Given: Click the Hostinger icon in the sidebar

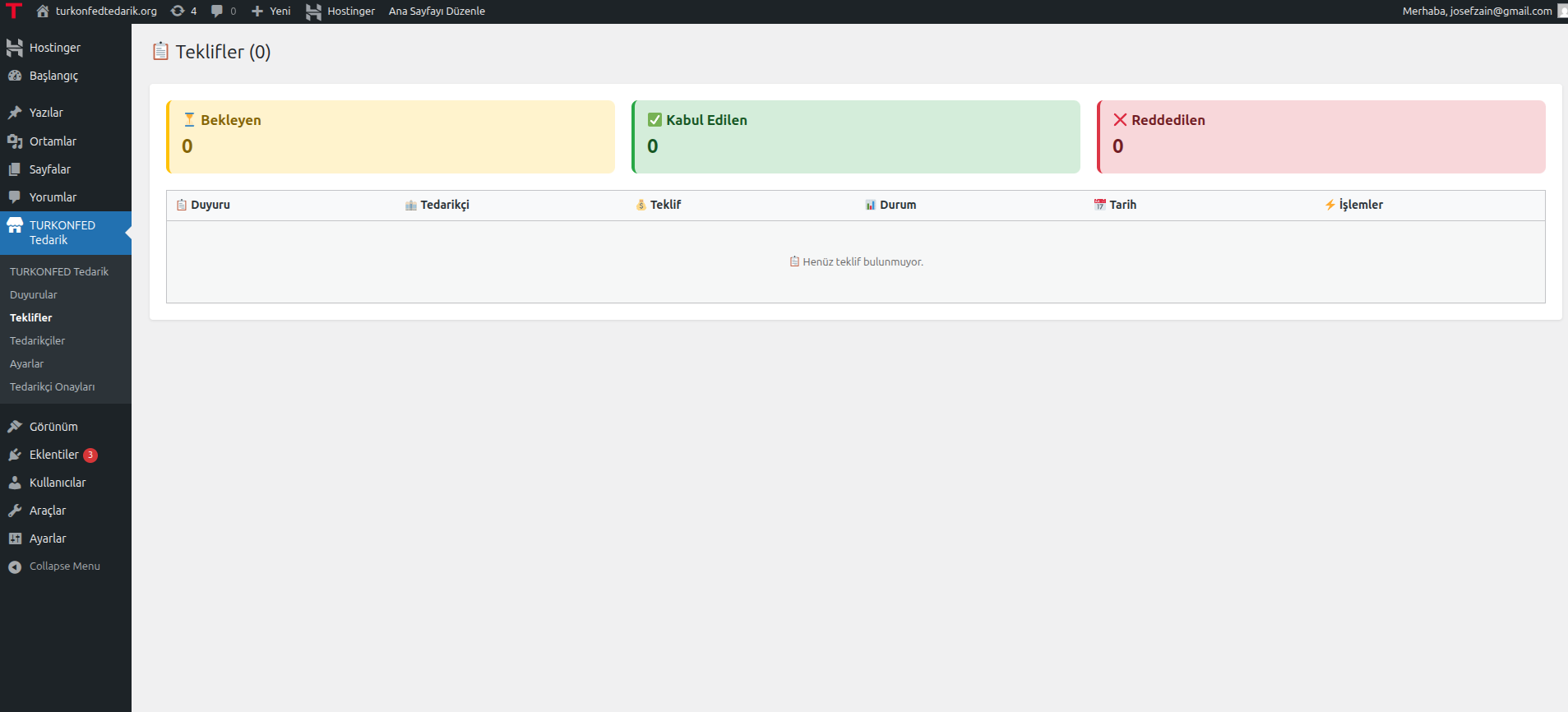Looking at the screenshot, I should pyautogui.click(x=15, y=48).
